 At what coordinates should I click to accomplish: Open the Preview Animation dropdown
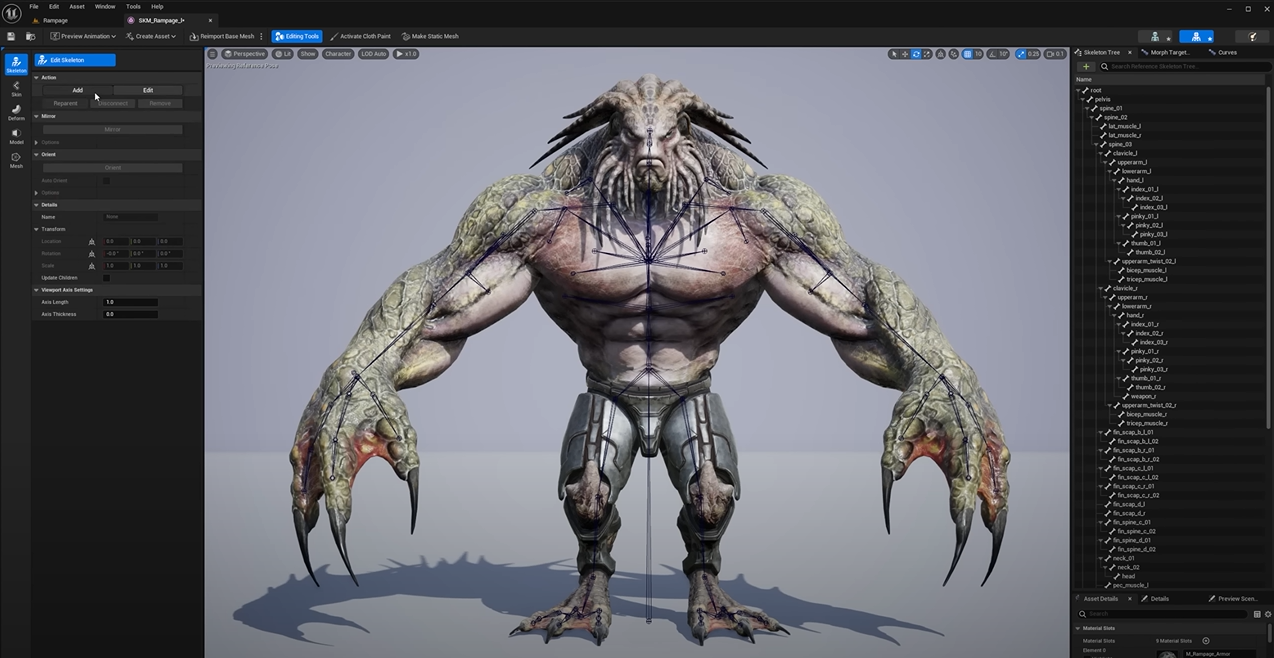coord(83,36)
